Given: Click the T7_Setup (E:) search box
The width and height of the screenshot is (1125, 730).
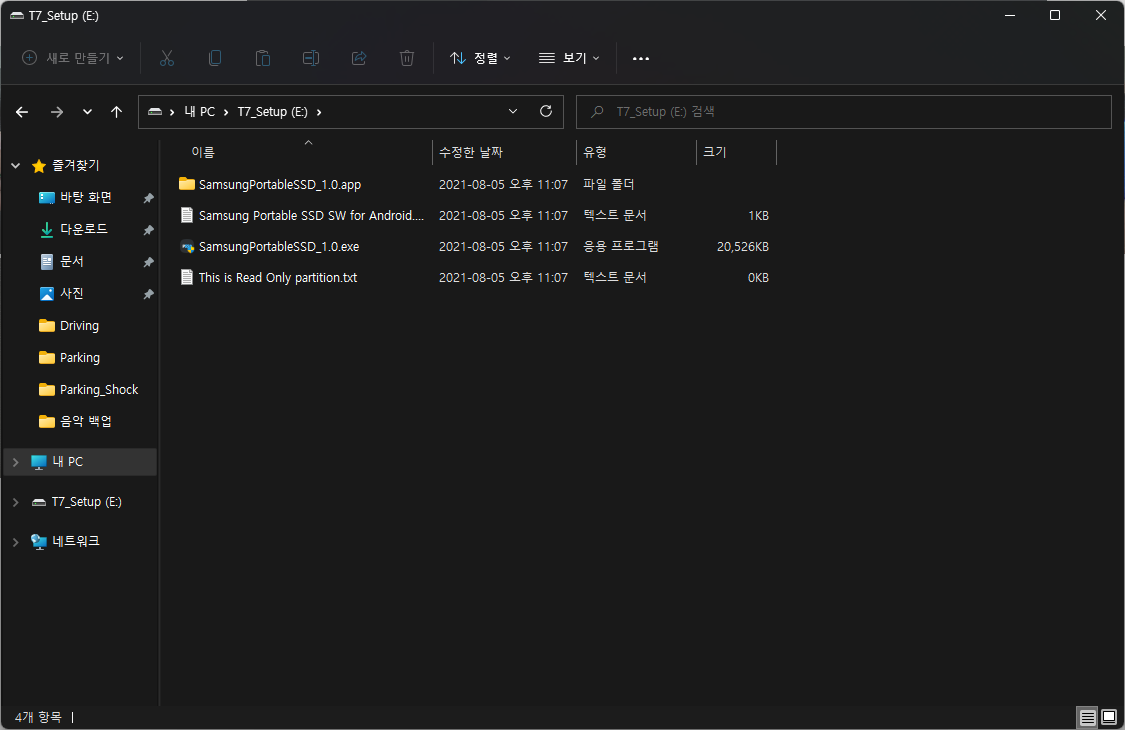Looking at the screenshot, I should [844, 112].
